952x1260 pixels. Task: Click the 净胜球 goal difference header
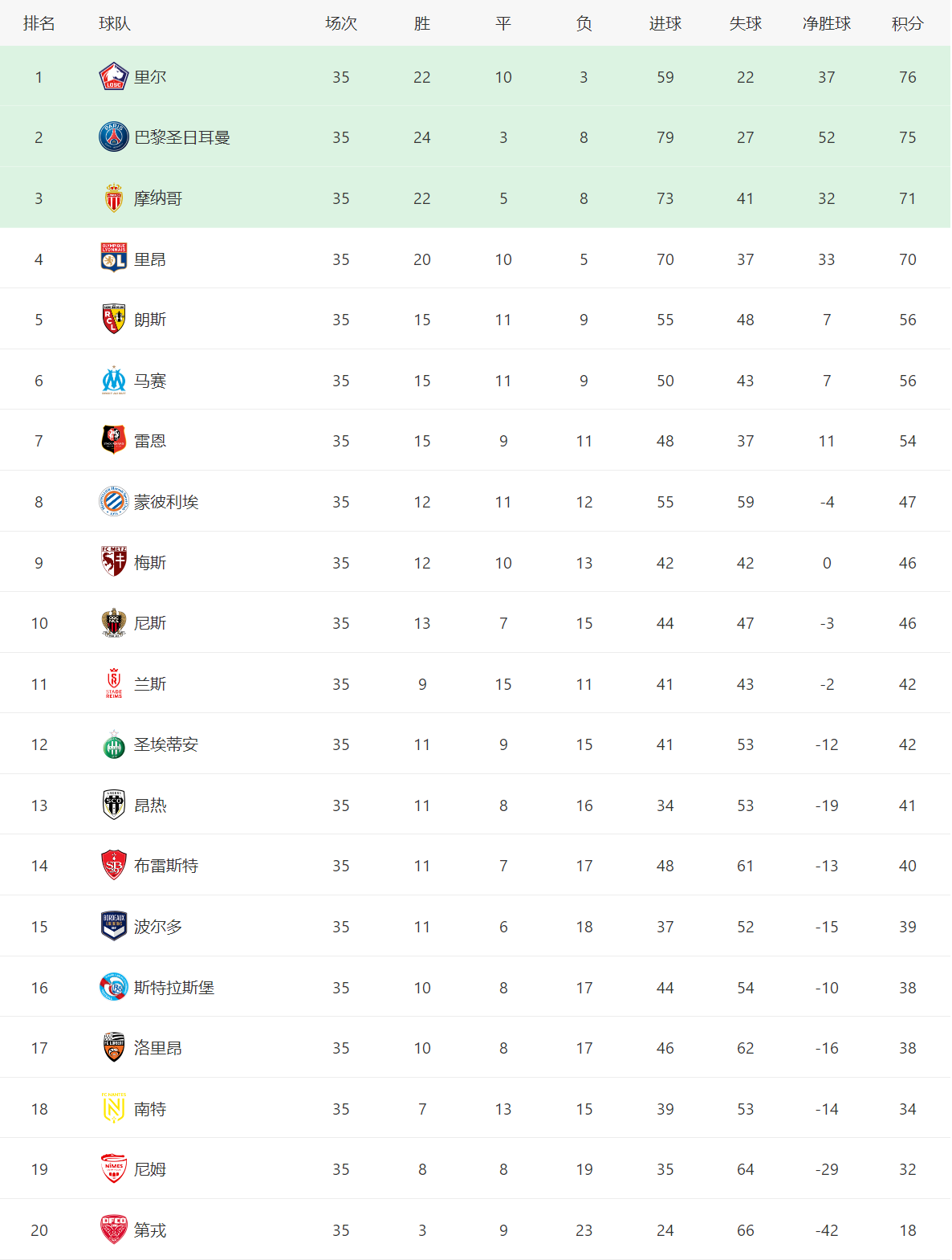(826, 24)
